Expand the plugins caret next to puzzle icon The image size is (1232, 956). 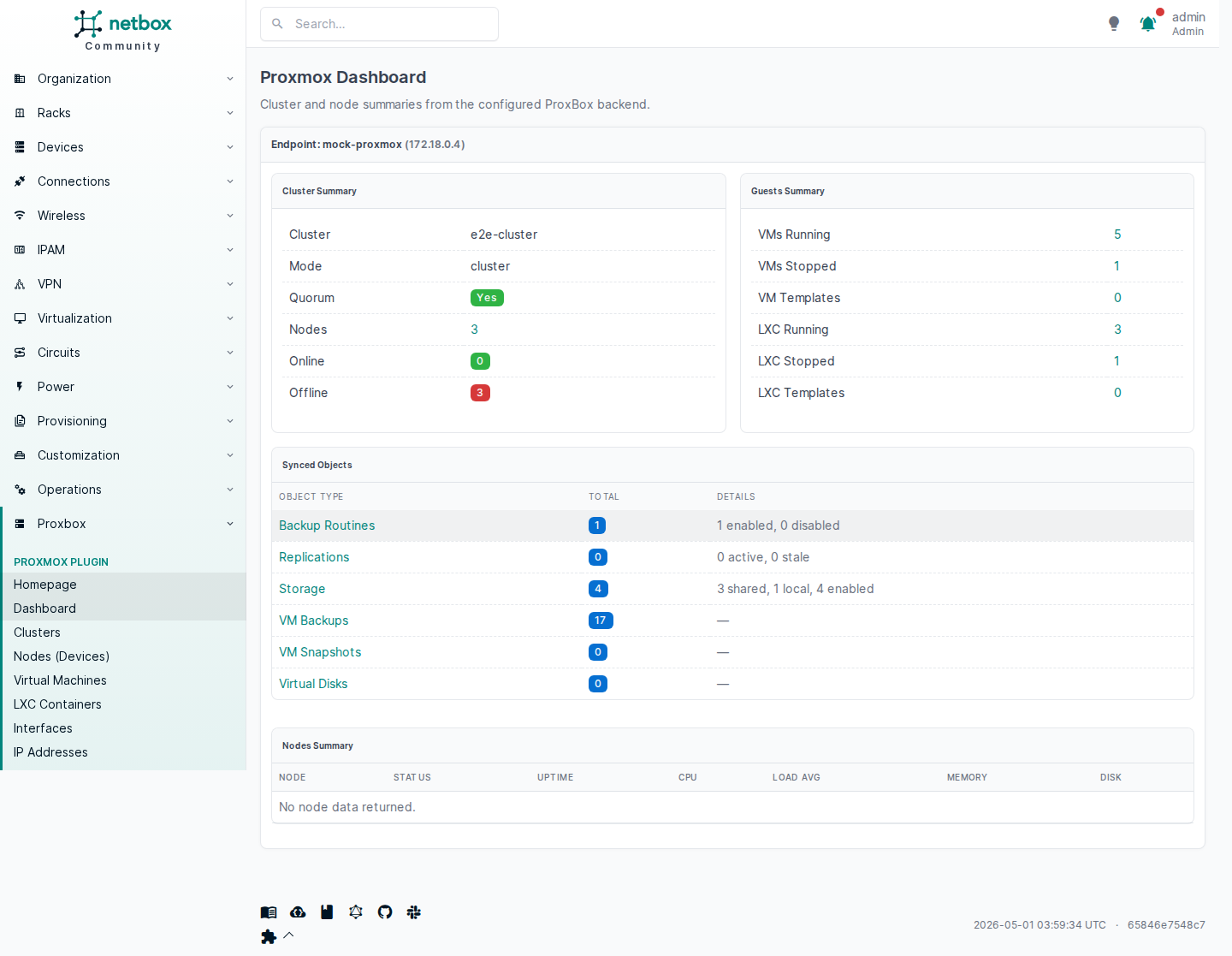point(288,935)
